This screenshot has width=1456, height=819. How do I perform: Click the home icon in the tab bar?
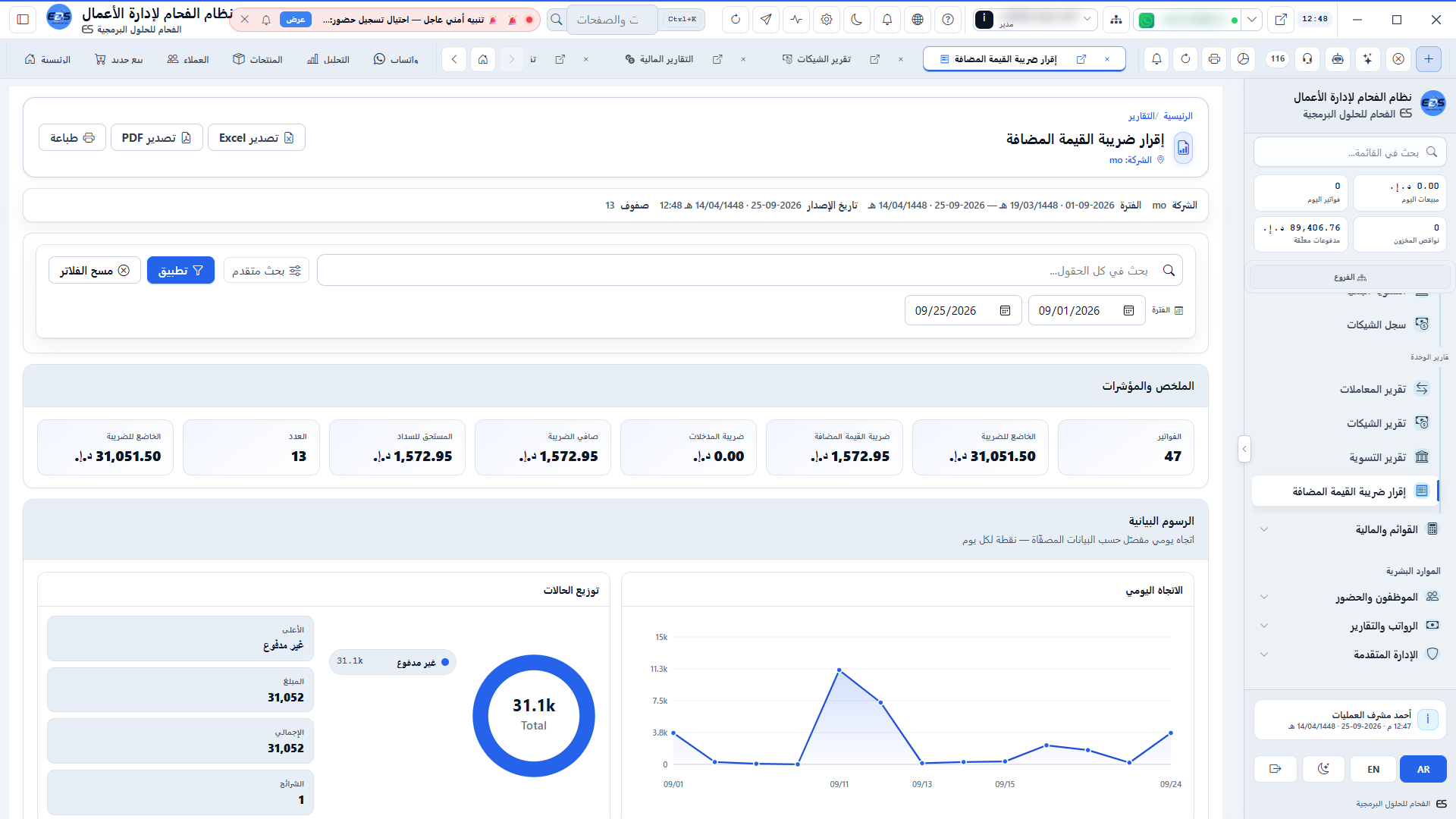point(483,59)
